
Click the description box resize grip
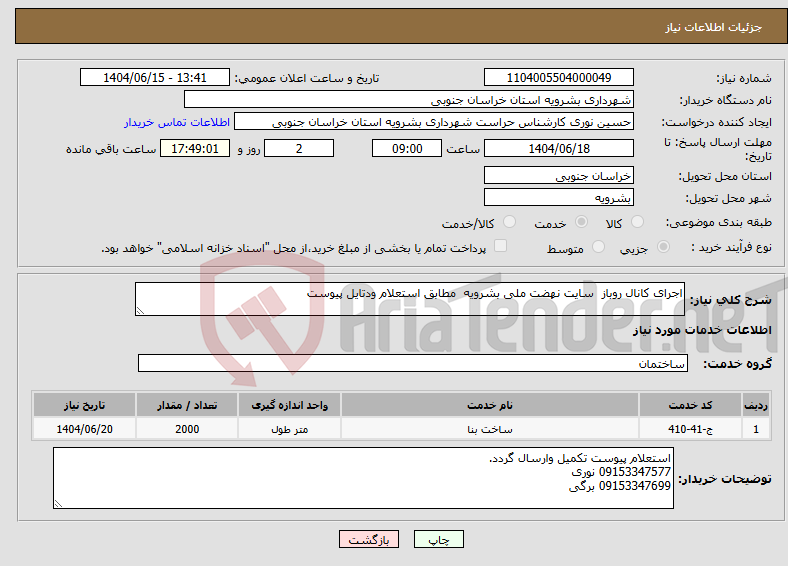140,311
